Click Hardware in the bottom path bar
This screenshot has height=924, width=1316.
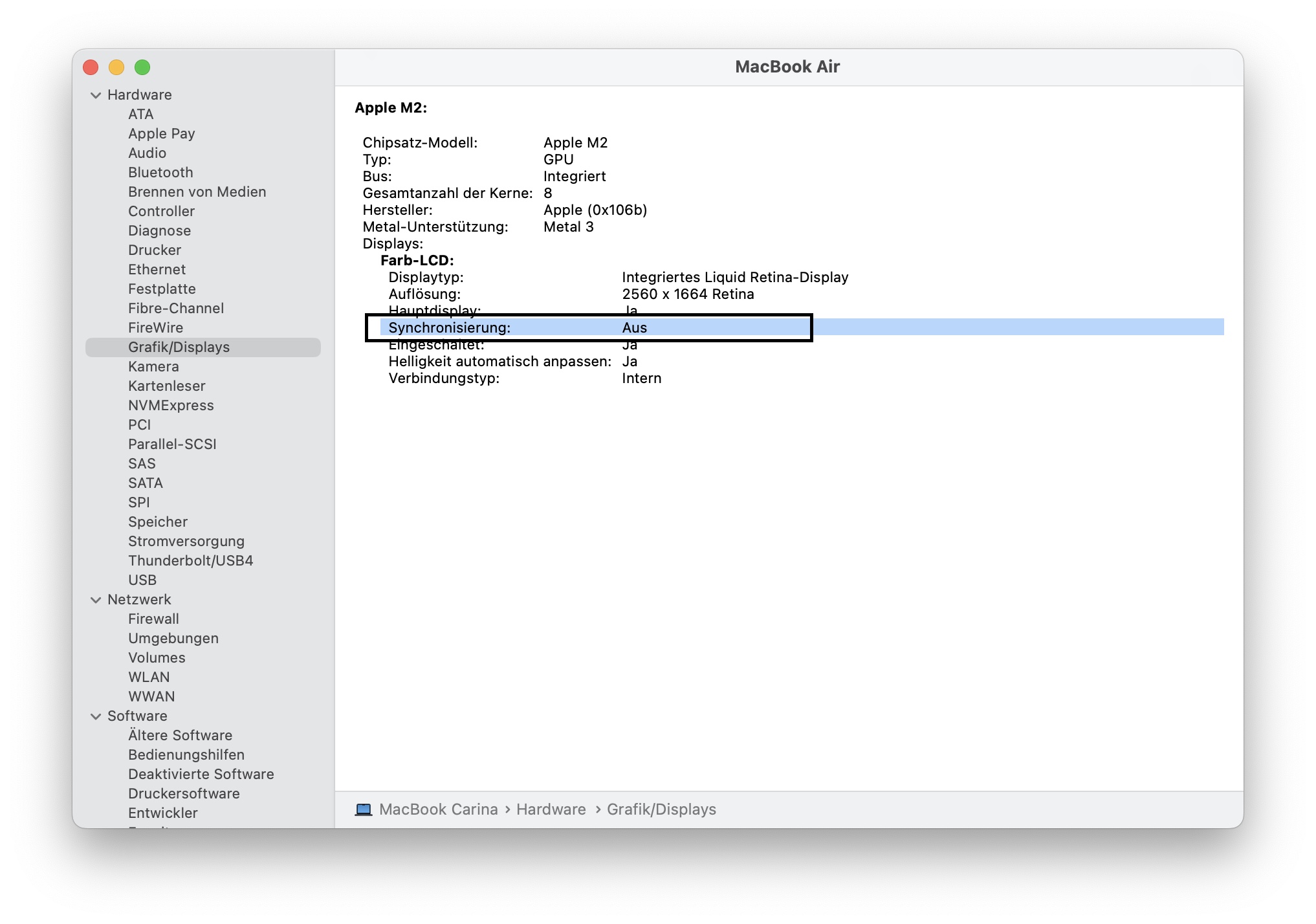(x=551, y=809)
